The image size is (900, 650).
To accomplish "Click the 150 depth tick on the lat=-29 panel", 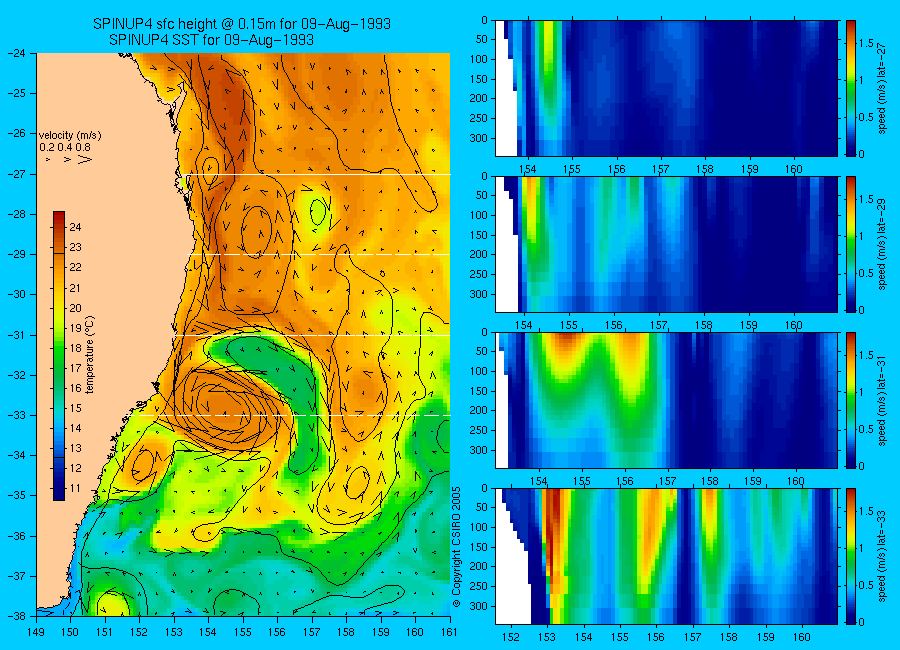I will click(x=479, y=235).
